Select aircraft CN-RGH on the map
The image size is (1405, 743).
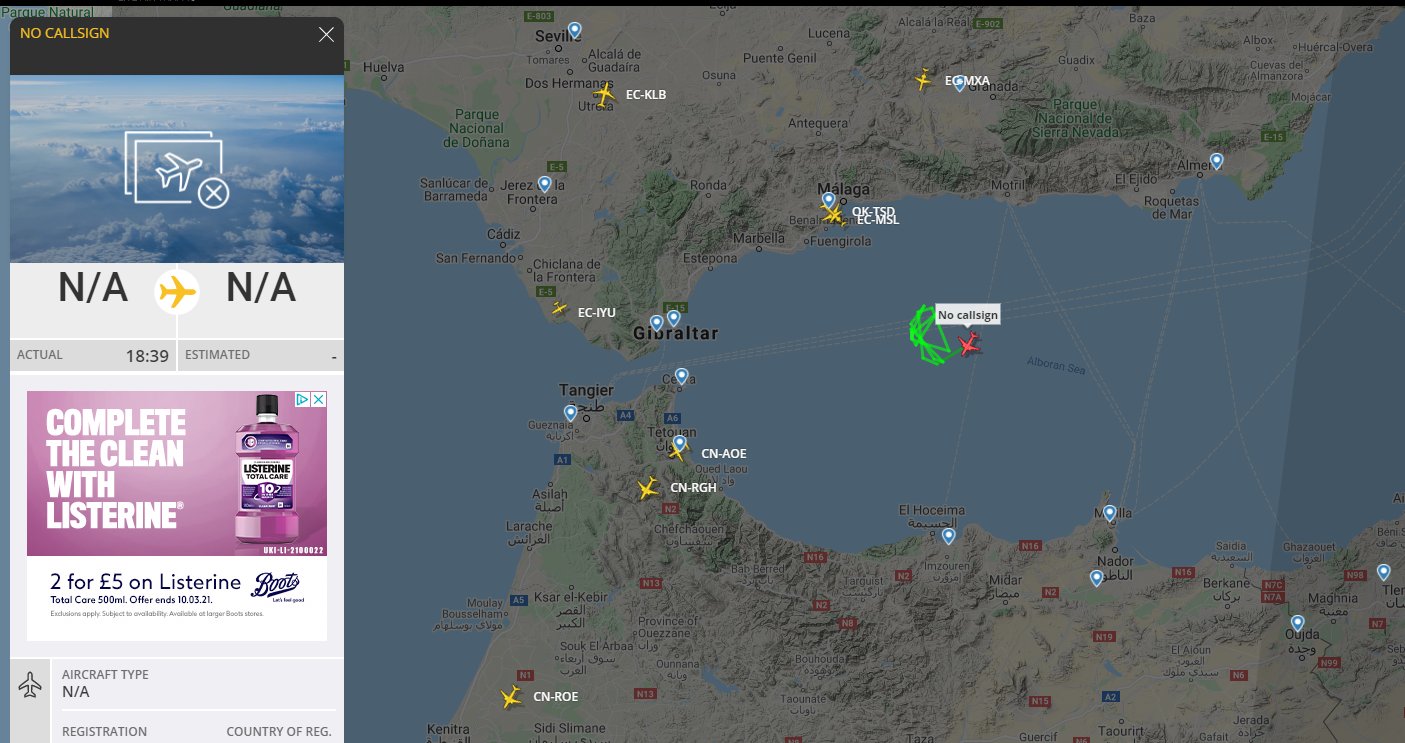point(648,488)
